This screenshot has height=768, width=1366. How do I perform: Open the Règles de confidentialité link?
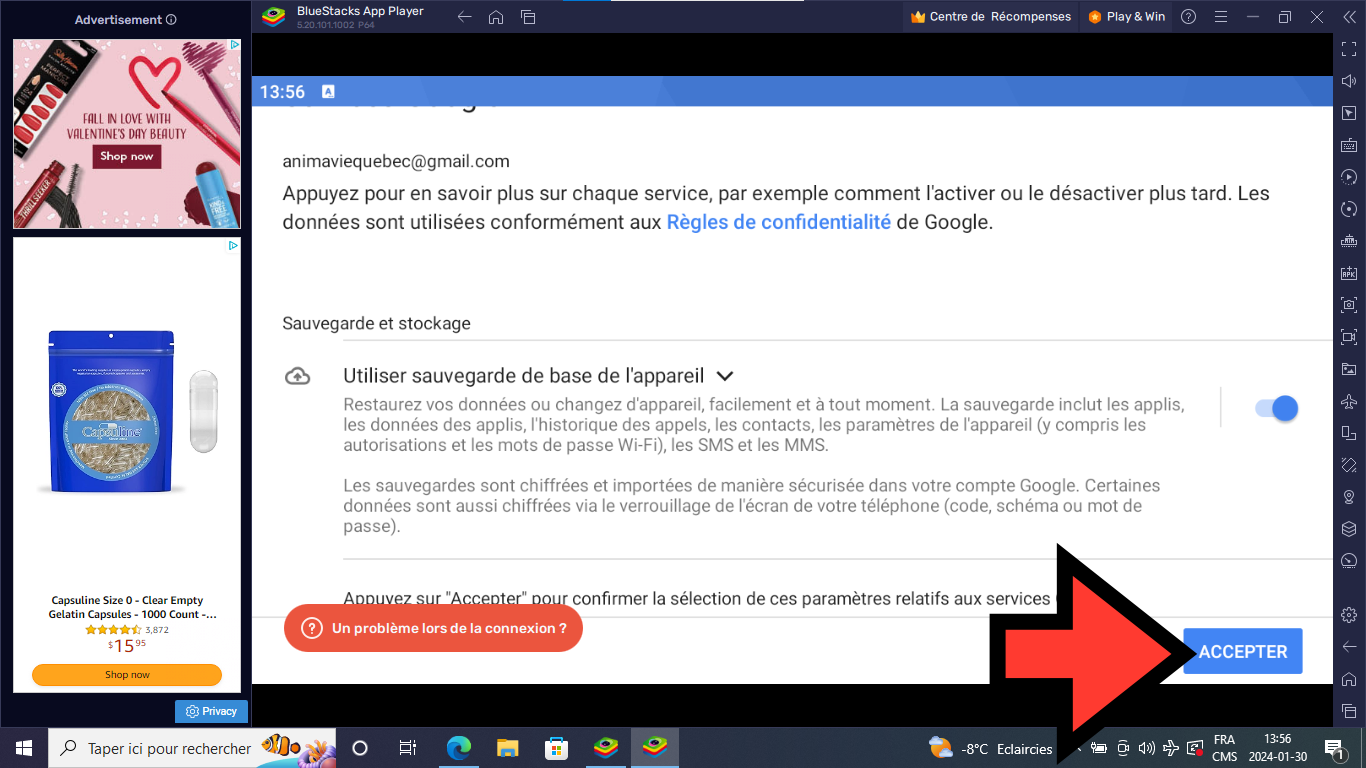(x=778, y=222)
